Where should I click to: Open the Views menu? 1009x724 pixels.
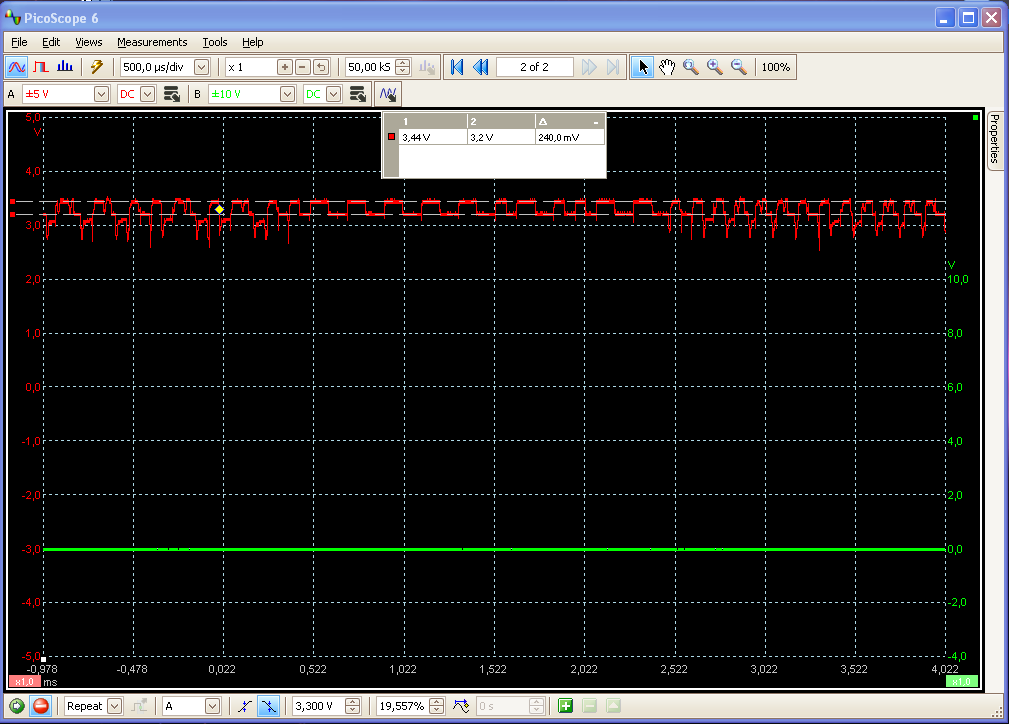(89, 42)
